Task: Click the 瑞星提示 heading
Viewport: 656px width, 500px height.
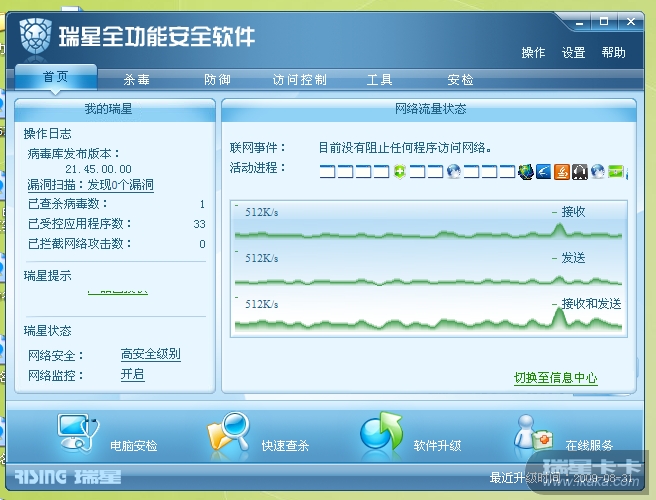Action: pos(47,276)
